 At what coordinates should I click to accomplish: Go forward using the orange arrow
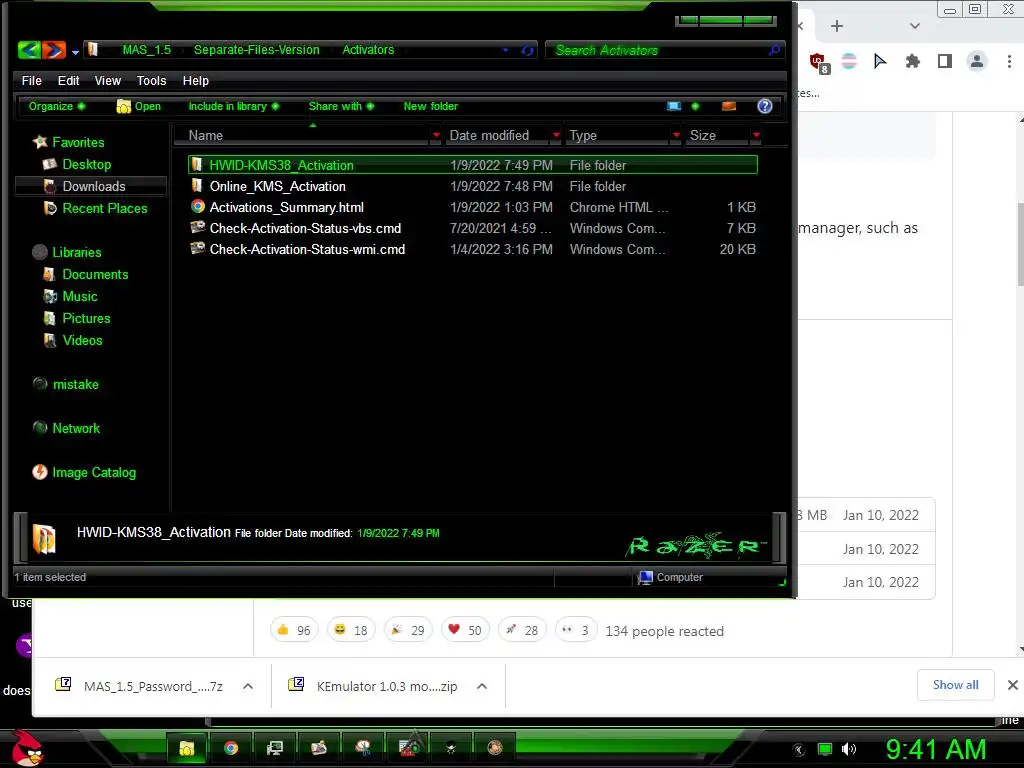coord(54,50)
